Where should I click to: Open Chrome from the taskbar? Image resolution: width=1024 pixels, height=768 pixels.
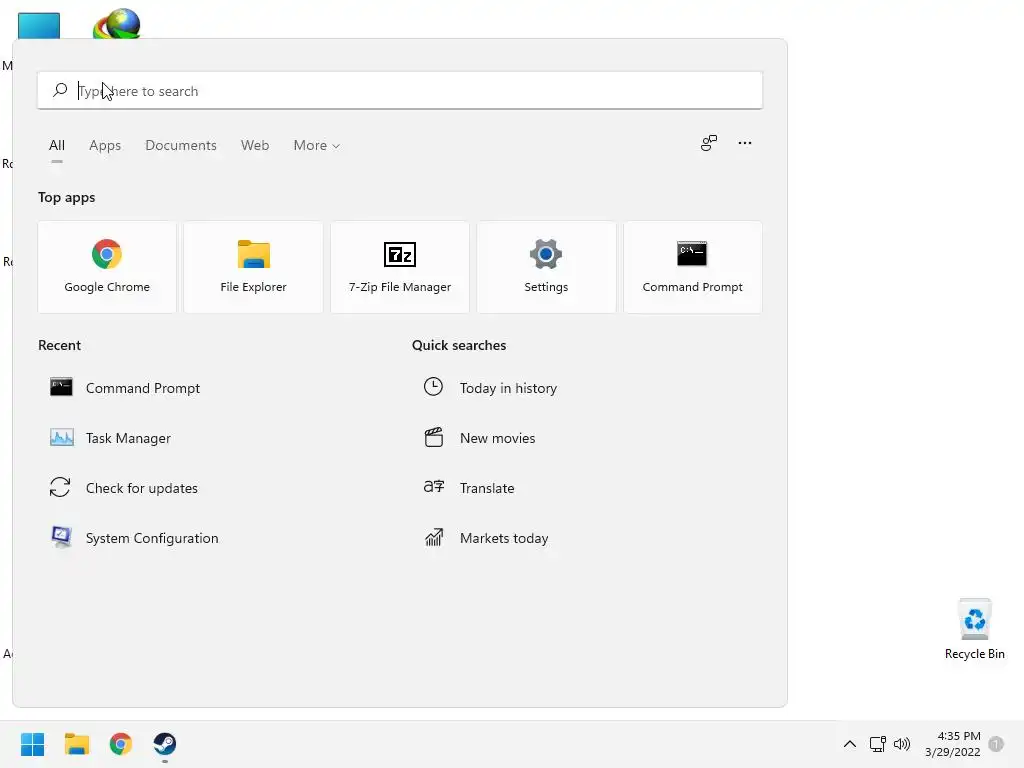coord(121,744)
